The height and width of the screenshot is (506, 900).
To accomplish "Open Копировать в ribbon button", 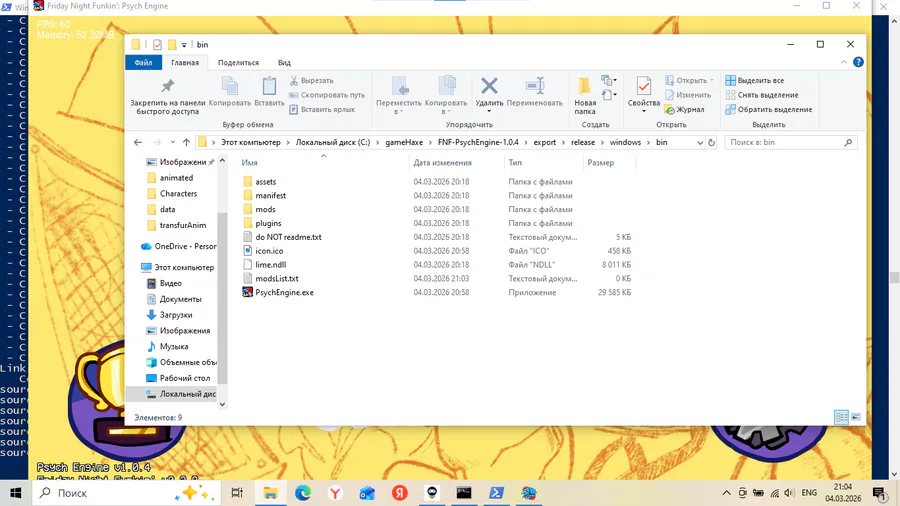I will pyautogui.click(x=446, y=95).
